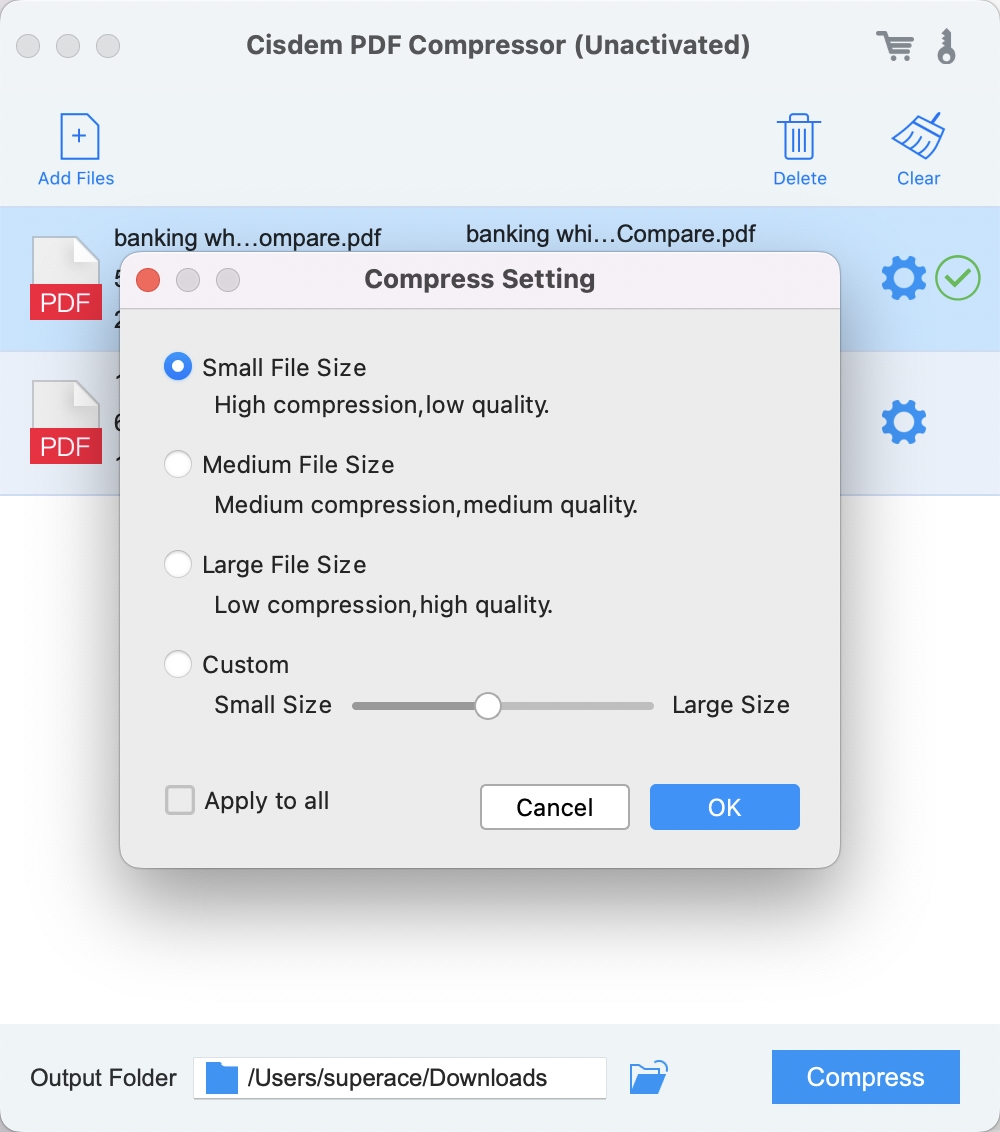This screenshot has width=1000, height=1132.
Task: Click the Compress Setting dialog title
Action: [x=480, y=279]
